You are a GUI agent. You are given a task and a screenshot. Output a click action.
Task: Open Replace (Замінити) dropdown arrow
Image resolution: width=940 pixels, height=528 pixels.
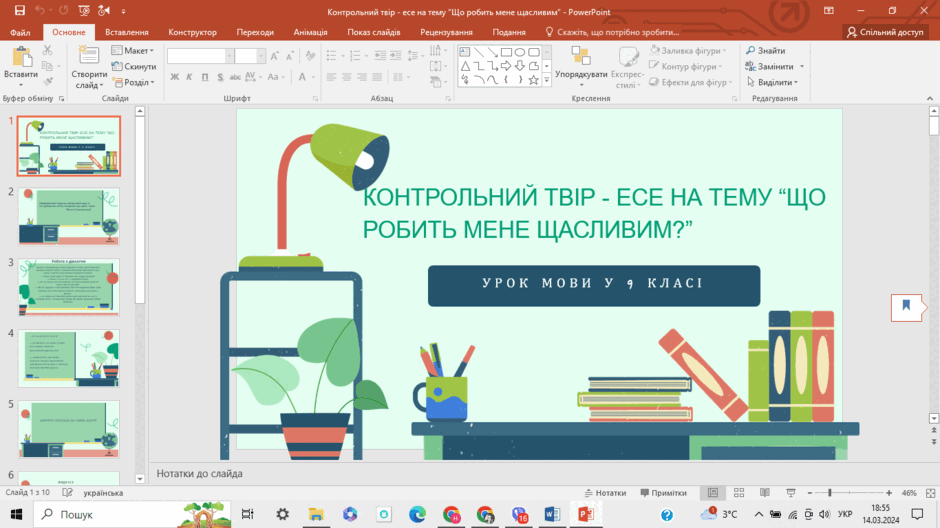[802, 67]
